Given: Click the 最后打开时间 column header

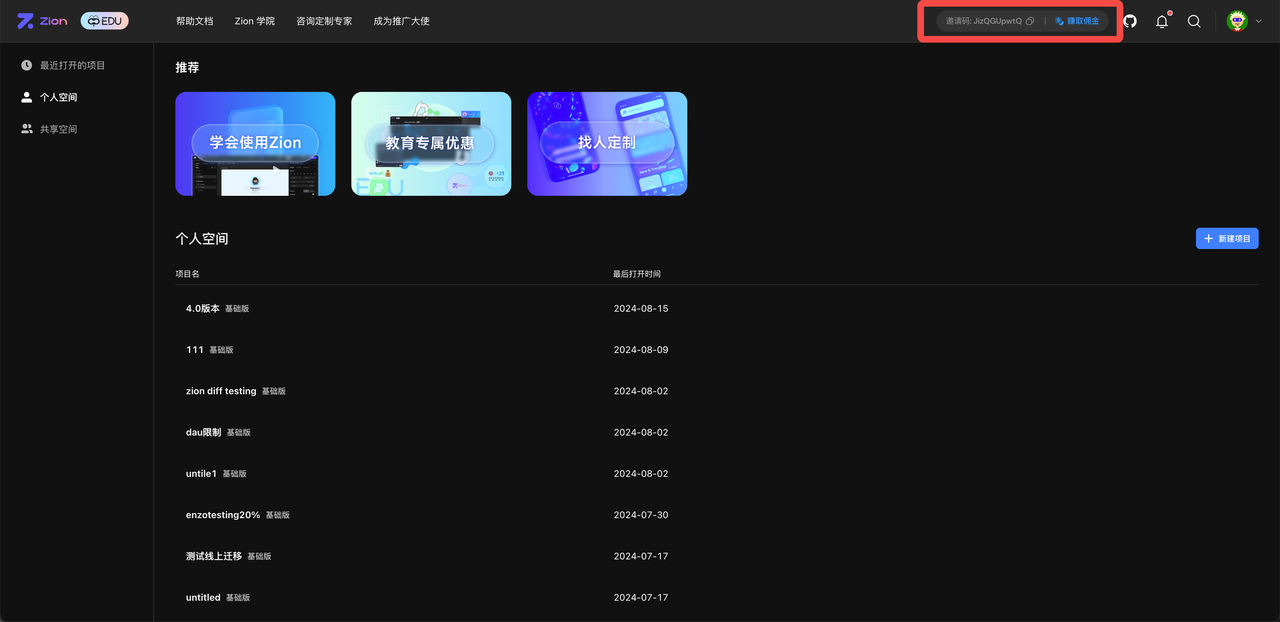Looking at the screenshot, I should (x=637, y=274).
